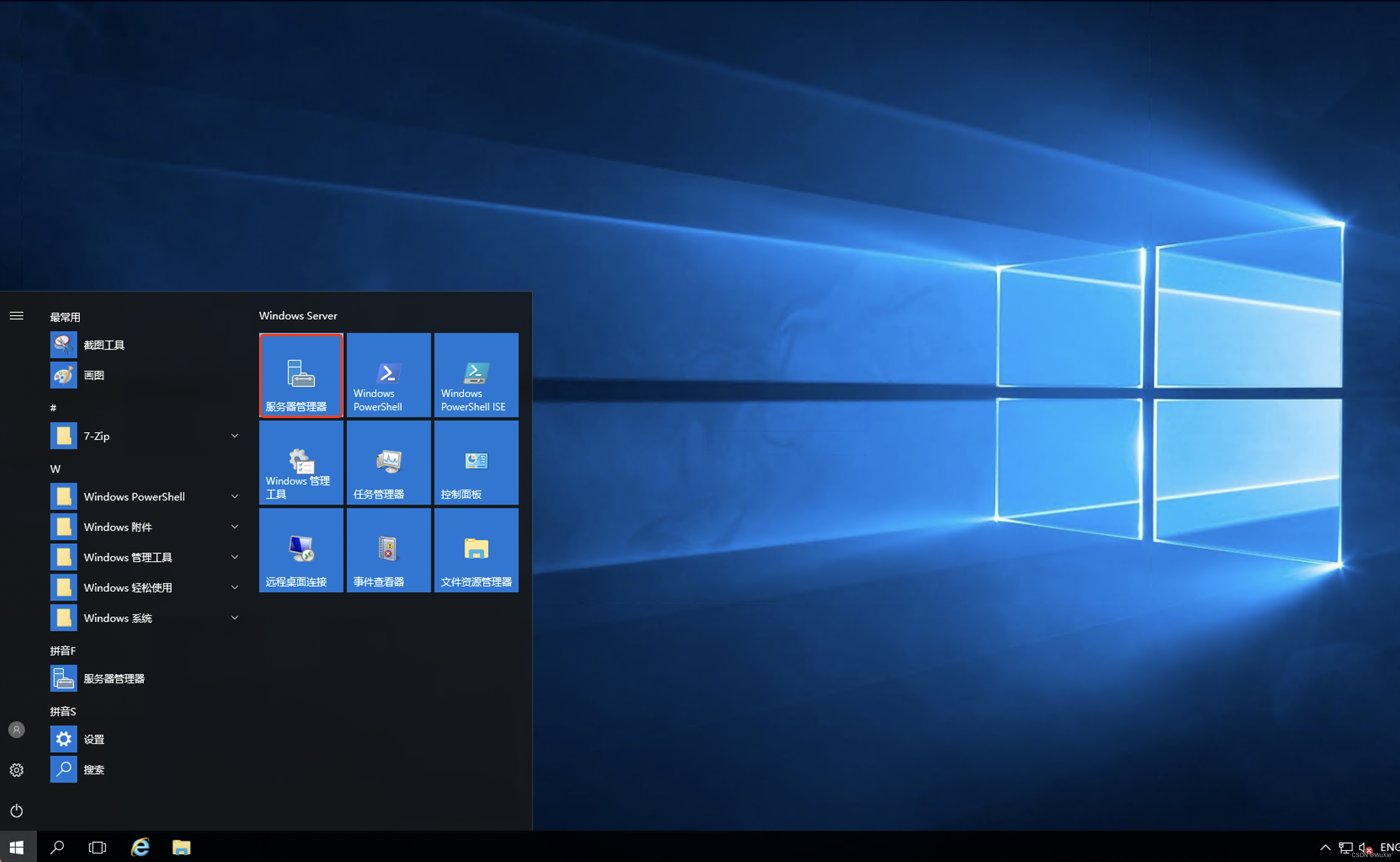Image resolution: width=1400 pixels, height=862 pixels.
Task: Open the 远程桌面连接 tile
Action: tap(301, 550)
